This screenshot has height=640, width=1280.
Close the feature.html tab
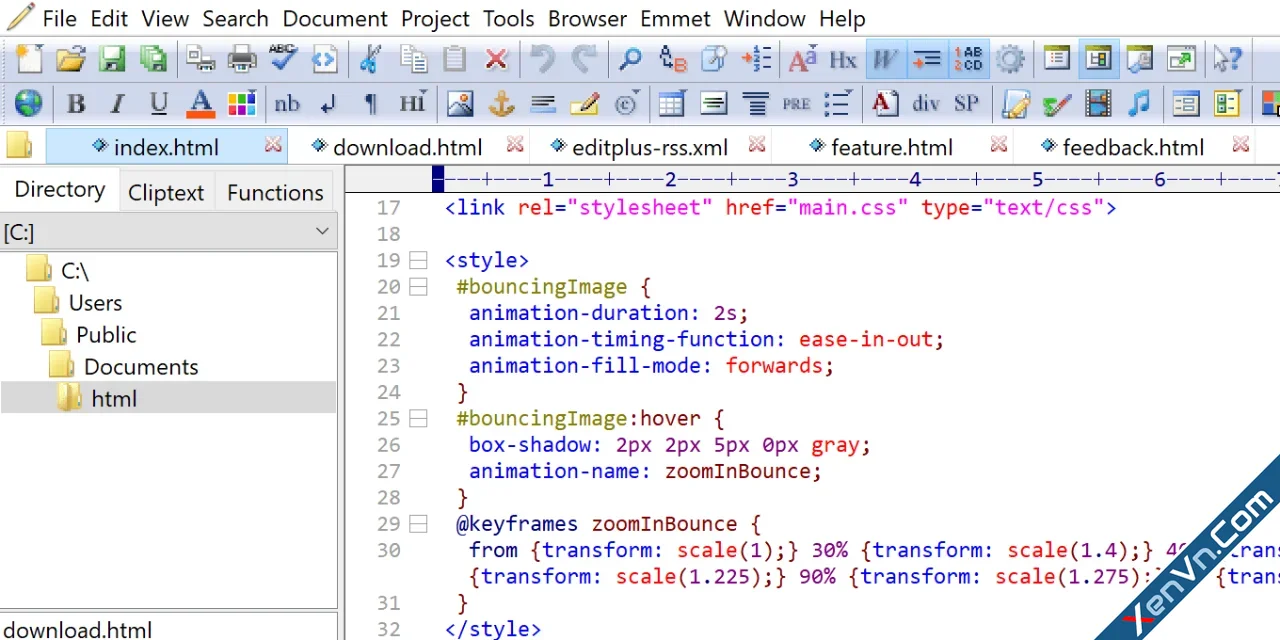[998, 146]
